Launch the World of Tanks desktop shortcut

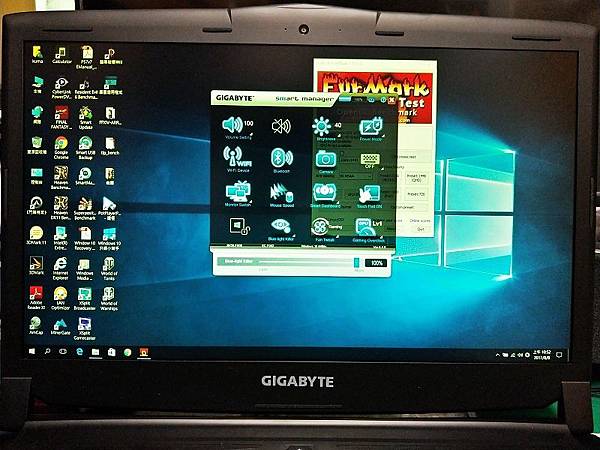109,268
